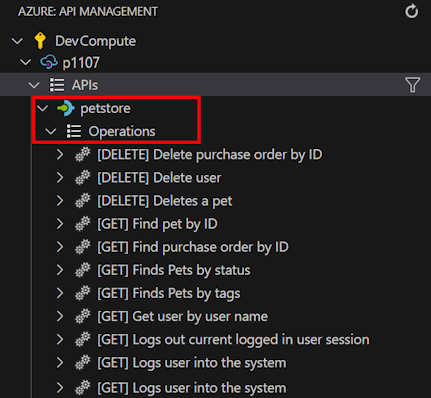Click gear icon of Find purchase order by ID
The height and width of the screenshot is (398, 431).
[83, 247]
